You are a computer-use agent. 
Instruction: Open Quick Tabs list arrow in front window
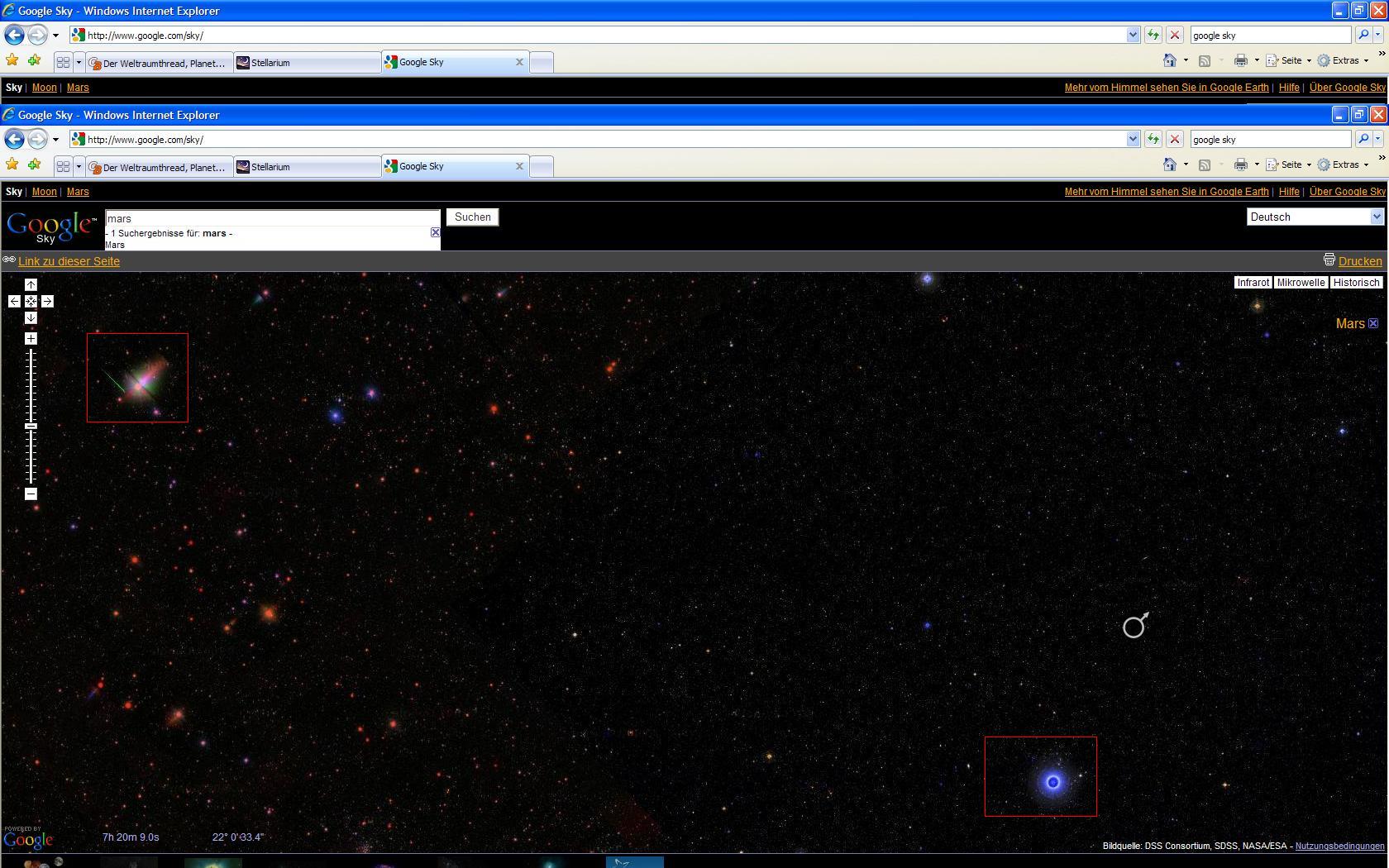pyautogui.click(x=79, y=166)
